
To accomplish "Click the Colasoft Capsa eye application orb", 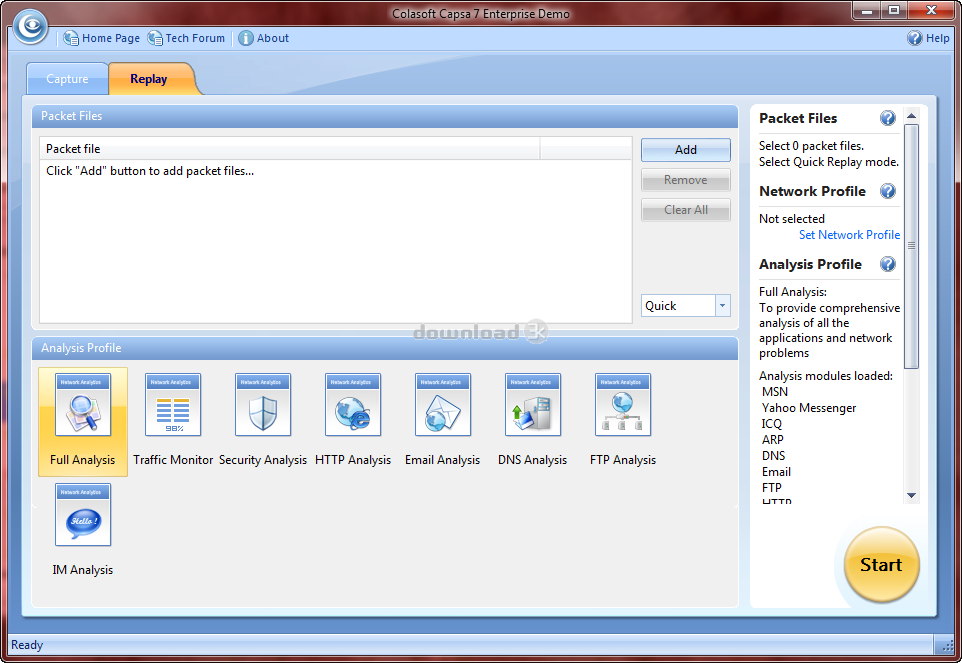I will pyautogui.click(x=30, y=26).
